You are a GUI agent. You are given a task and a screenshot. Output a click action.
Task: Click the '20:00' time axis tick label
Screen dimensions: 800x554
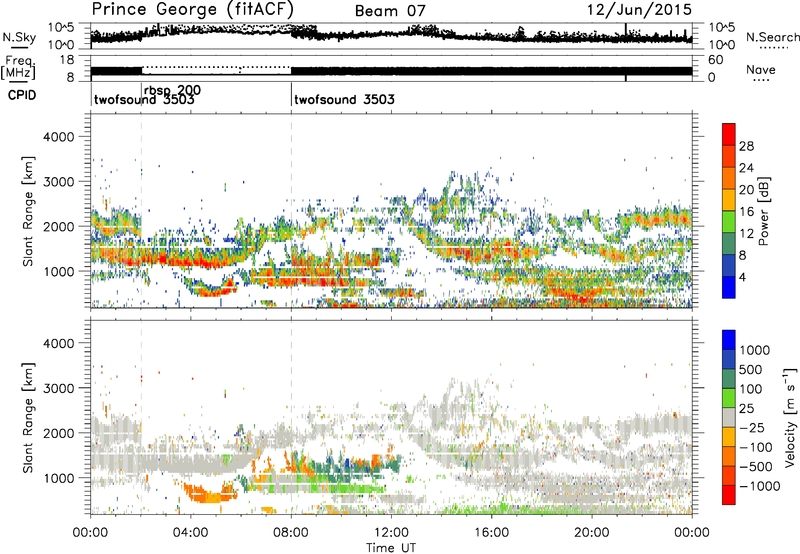[591, 533]
